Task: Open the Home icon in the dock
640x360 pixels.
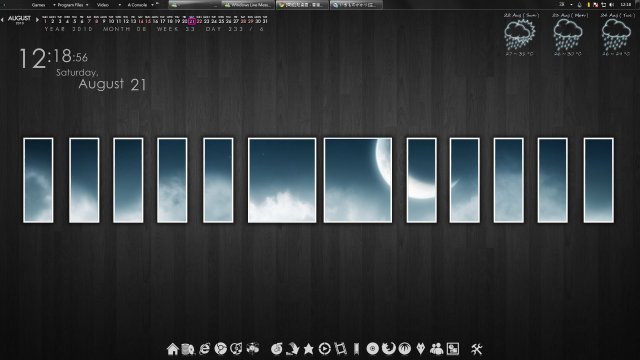Action: (173, 349)
